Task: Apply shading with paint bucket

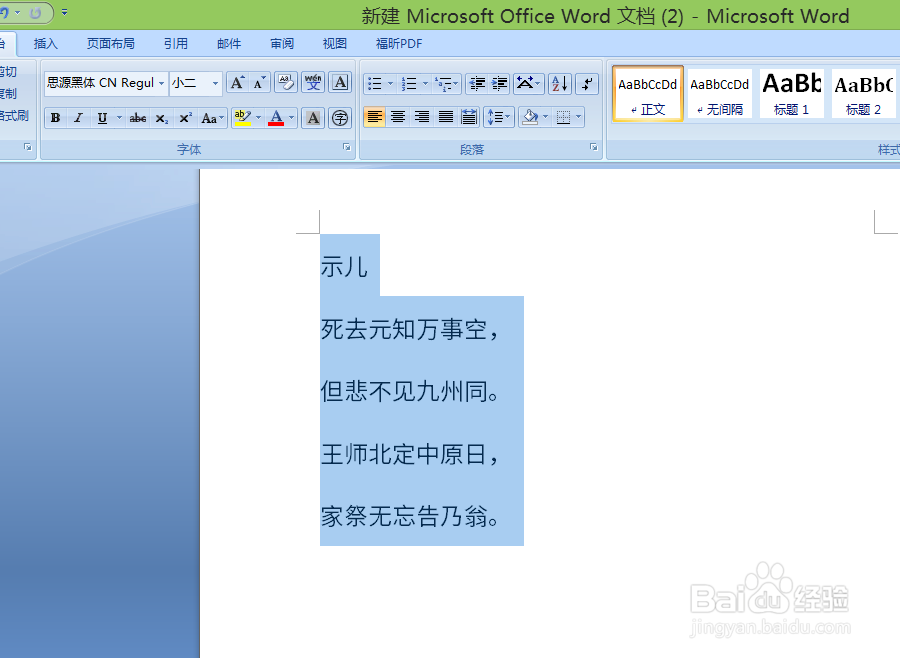Action: [x=530, y=117]
